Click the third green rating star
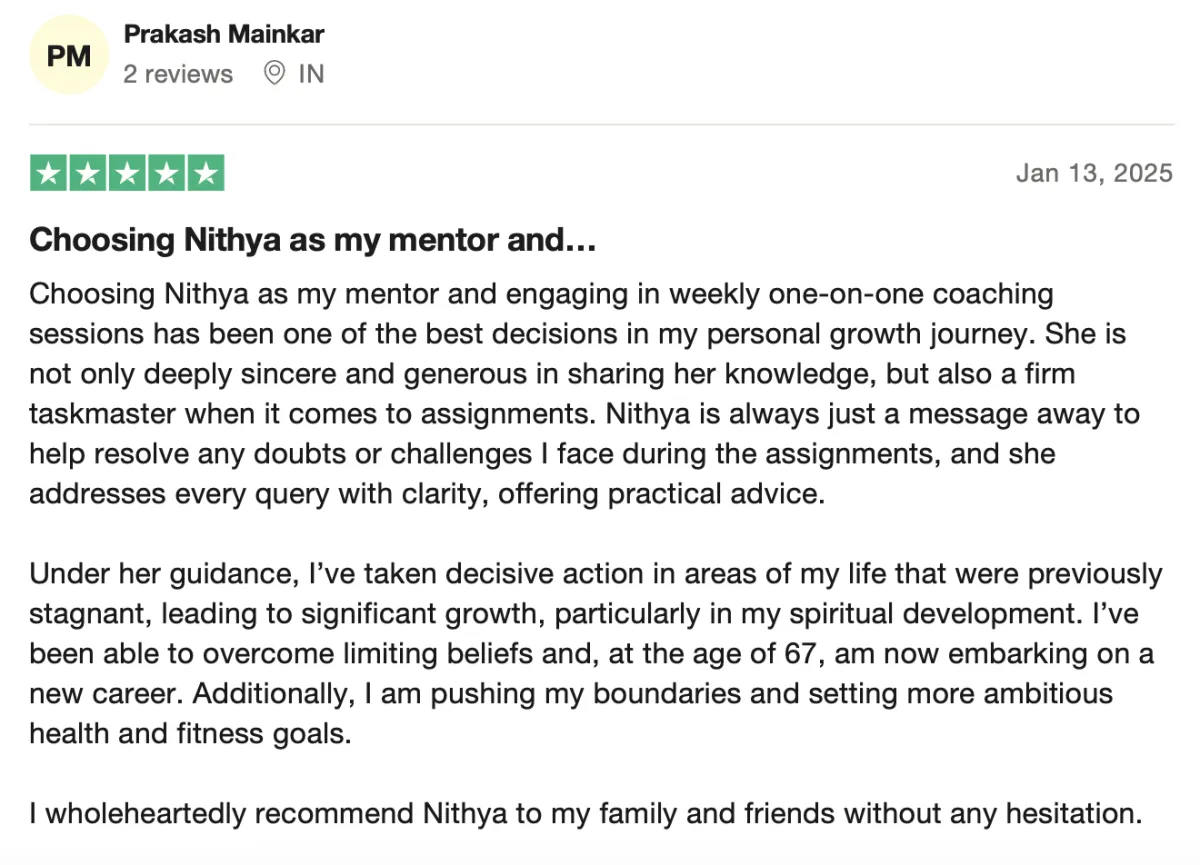The width and height of the screenshot is (1200, 865). (x=127, y=174)
